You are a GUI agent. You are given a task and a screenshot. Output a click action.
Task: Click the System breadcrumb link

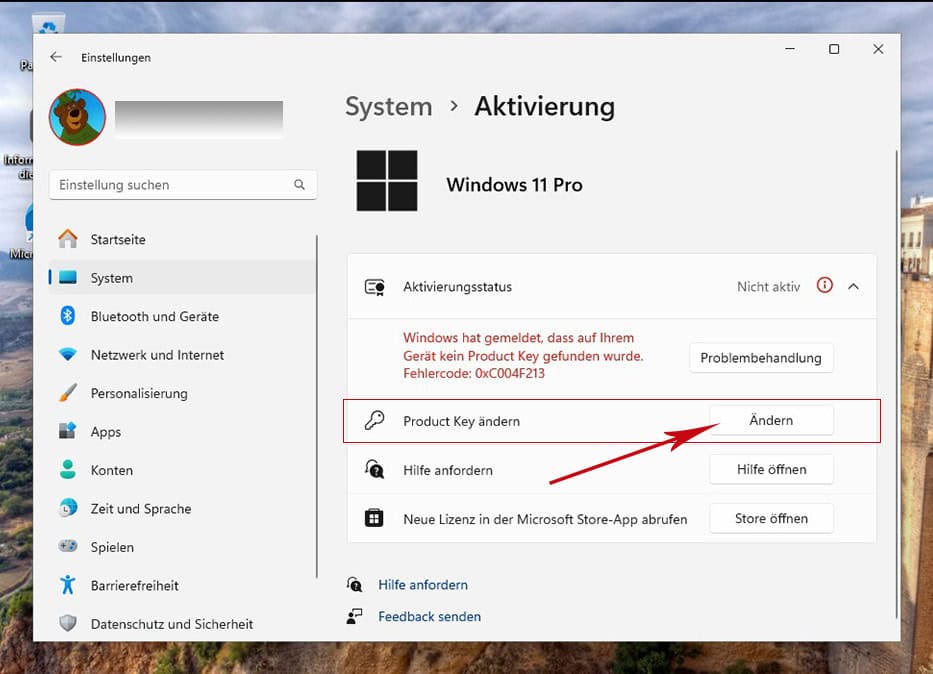pyautogui.click(x=388, y=107)
